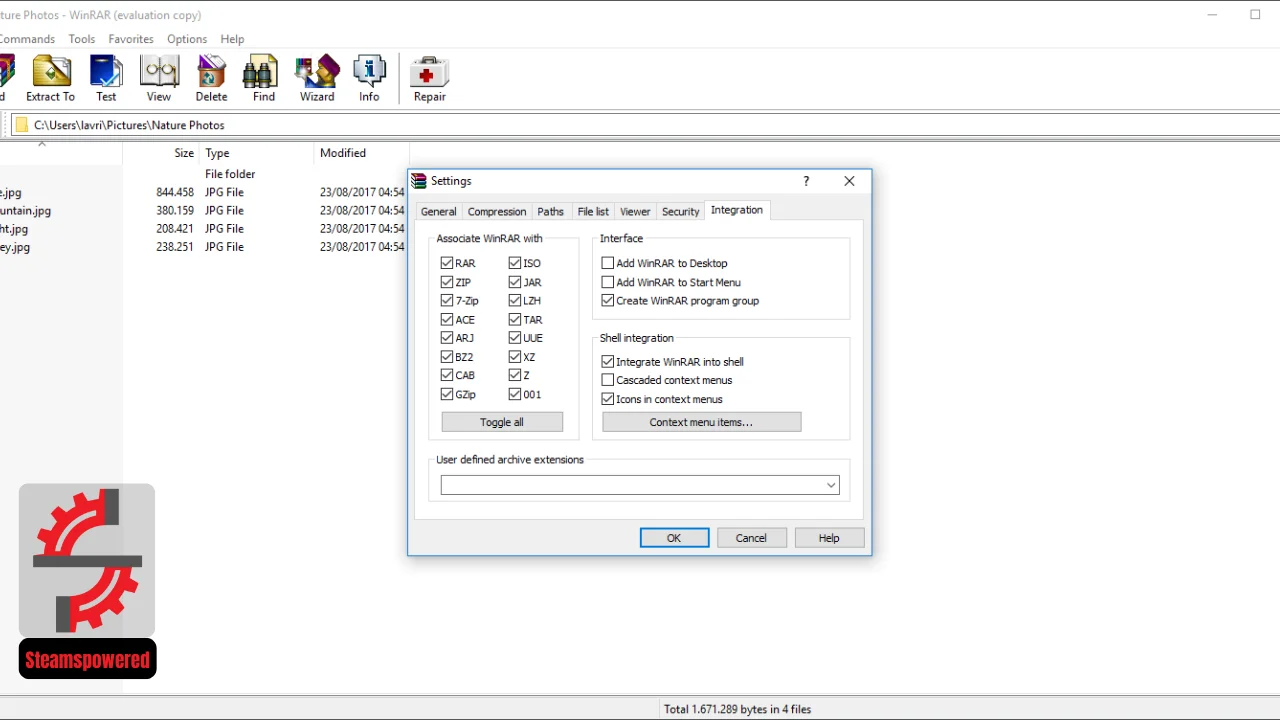
Task: Open the View toolbar icon
Action: (159, 78)
